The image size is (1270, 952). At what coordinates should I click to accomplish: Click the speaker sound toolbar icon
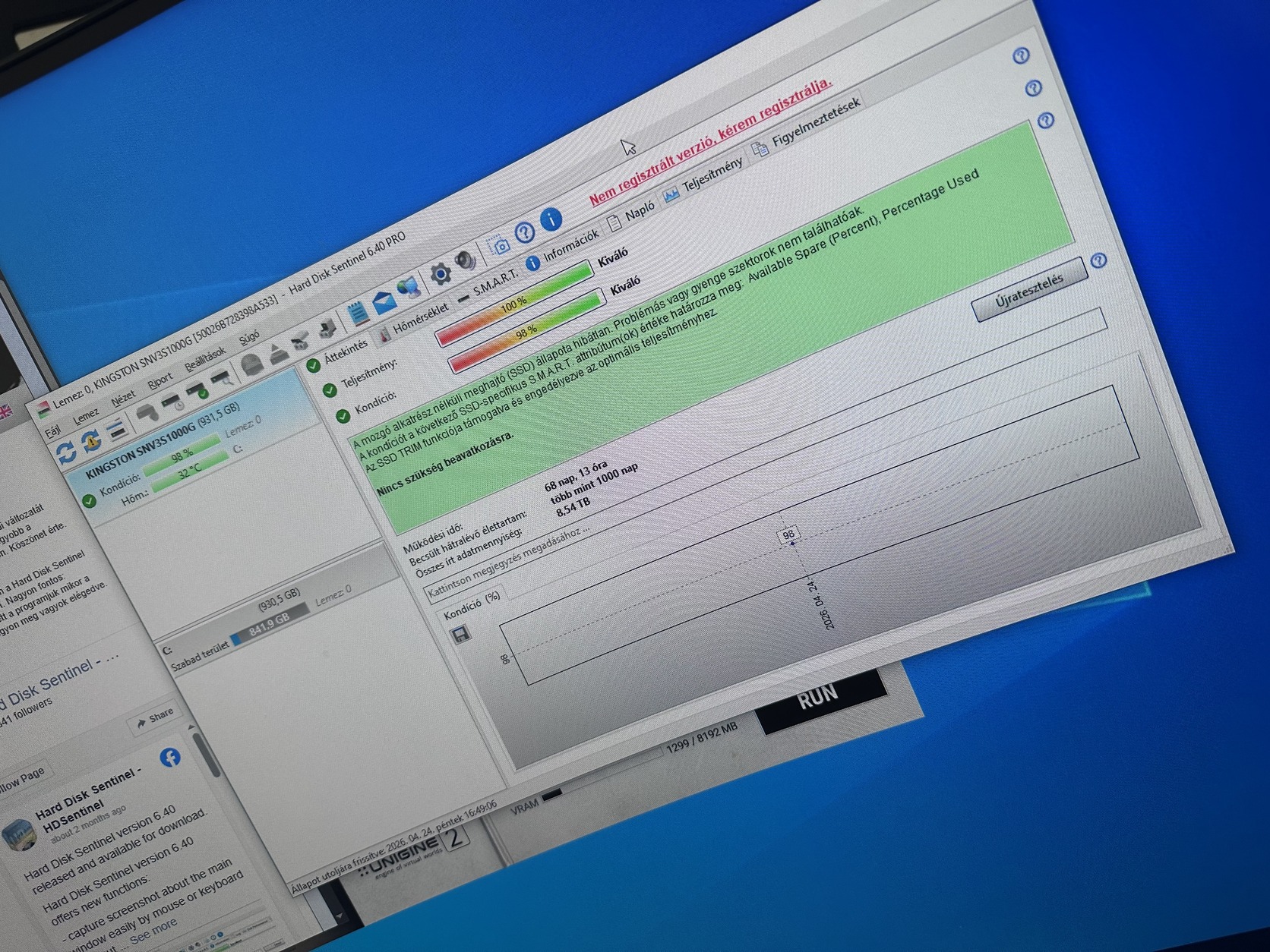coord(466,261)
